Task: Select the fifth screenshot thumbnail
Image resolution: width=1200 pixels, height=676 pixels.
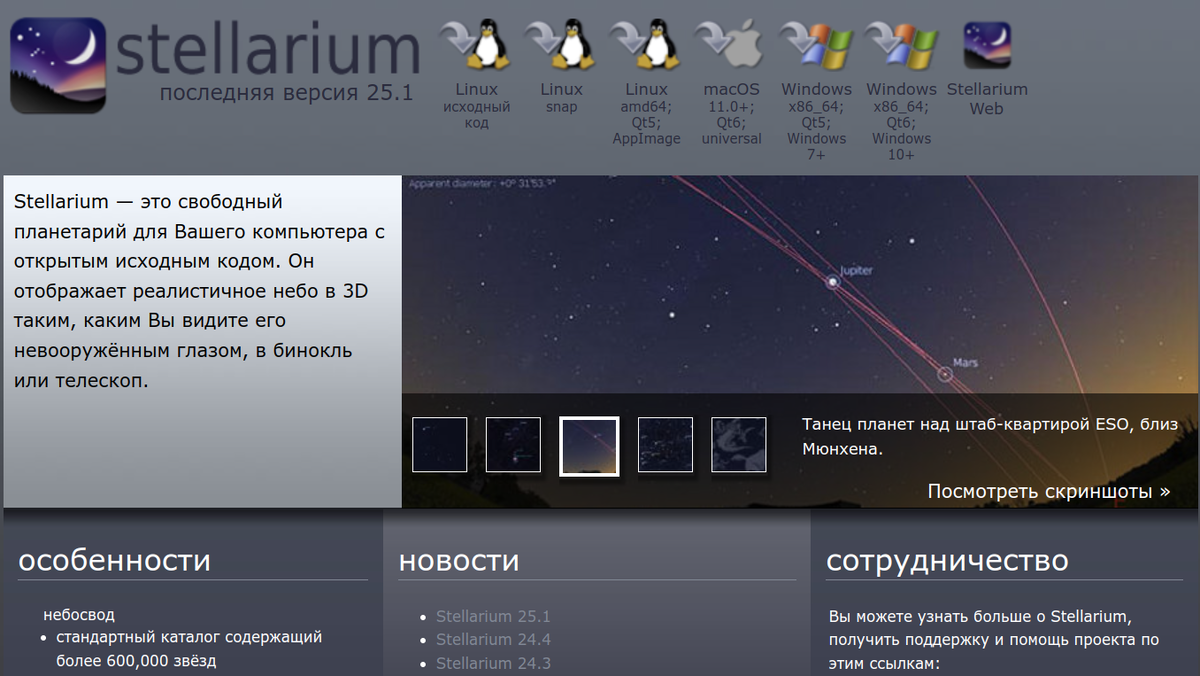Action: (x=739, y=445)
